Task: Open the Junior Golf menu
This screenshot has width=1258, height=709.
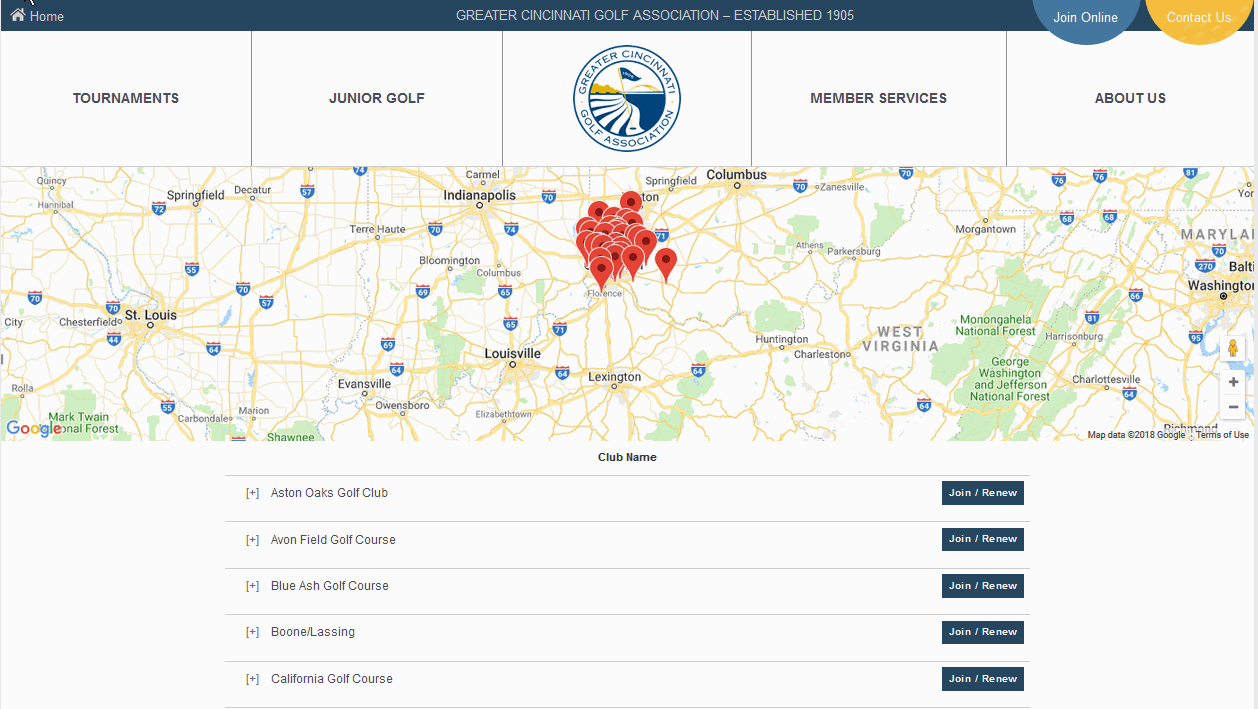Action: pyautogui.click(x=377, y=98)
